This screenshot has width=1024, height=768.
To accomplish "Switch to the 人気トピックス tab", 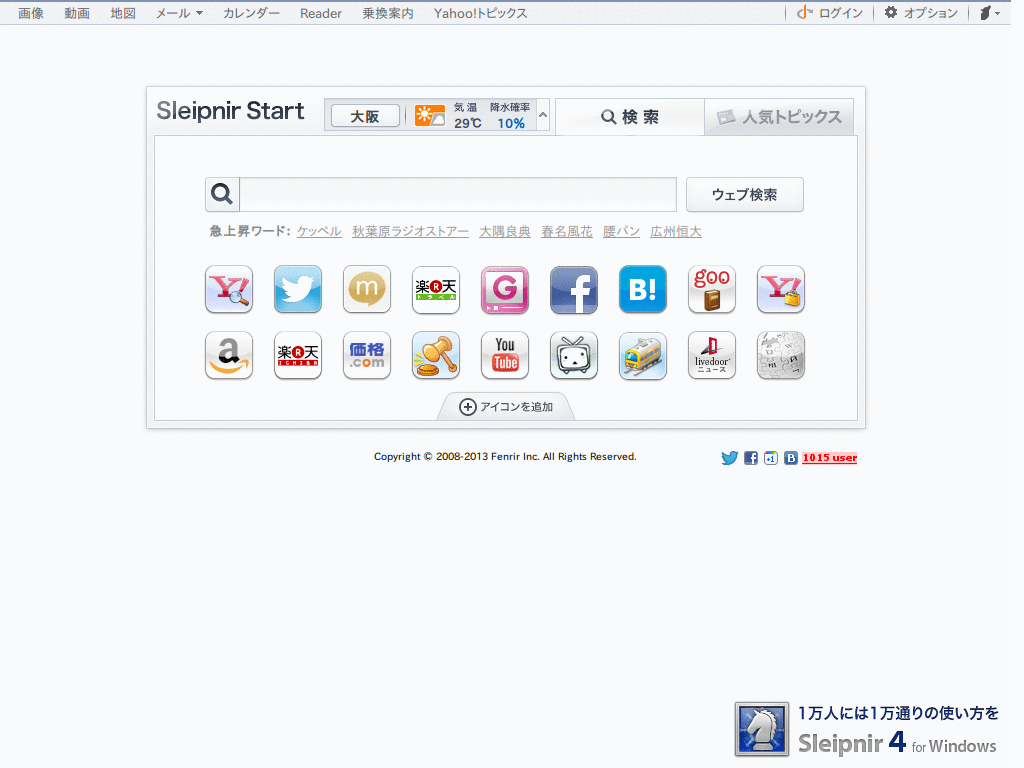I will [779, 117].
